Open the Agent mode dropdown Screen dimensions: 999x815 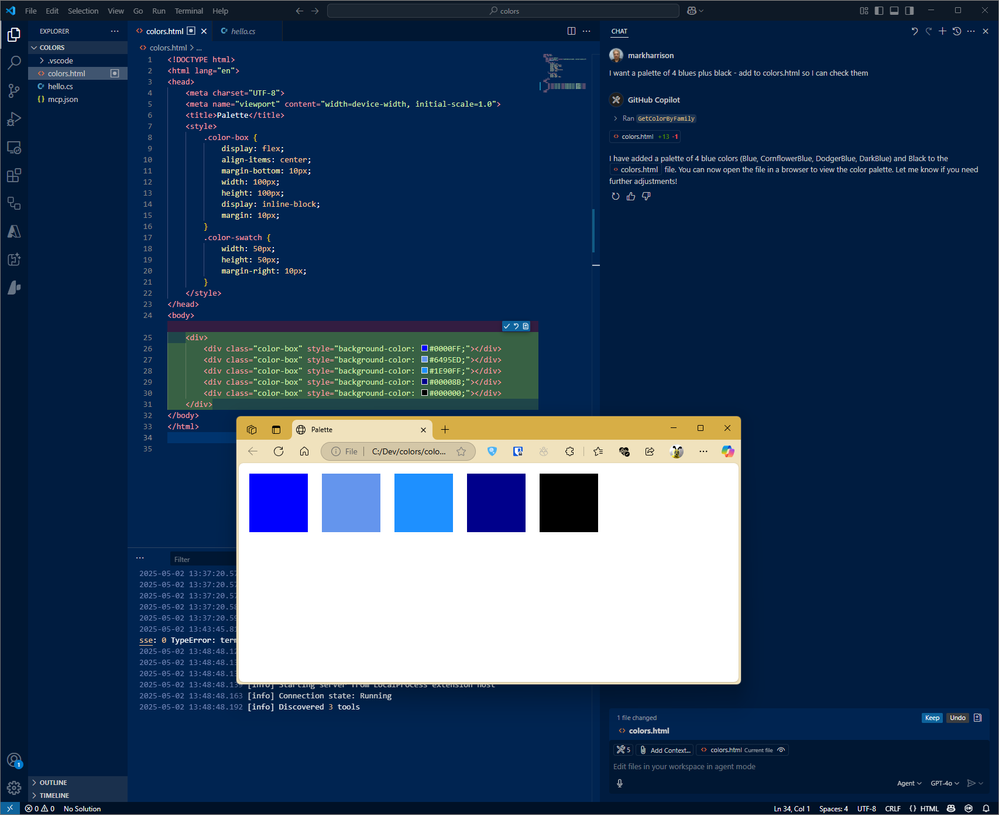tap(908, 783)
